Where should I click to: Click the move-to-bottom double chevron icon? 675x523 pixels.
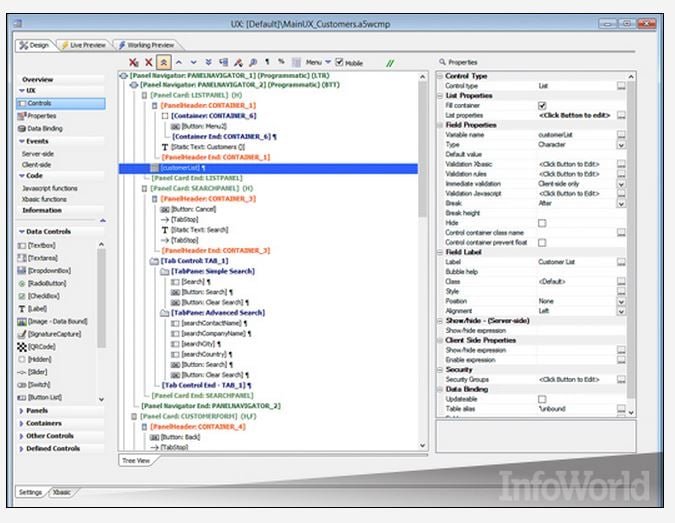pyautogui.click(x=207, y=62)
